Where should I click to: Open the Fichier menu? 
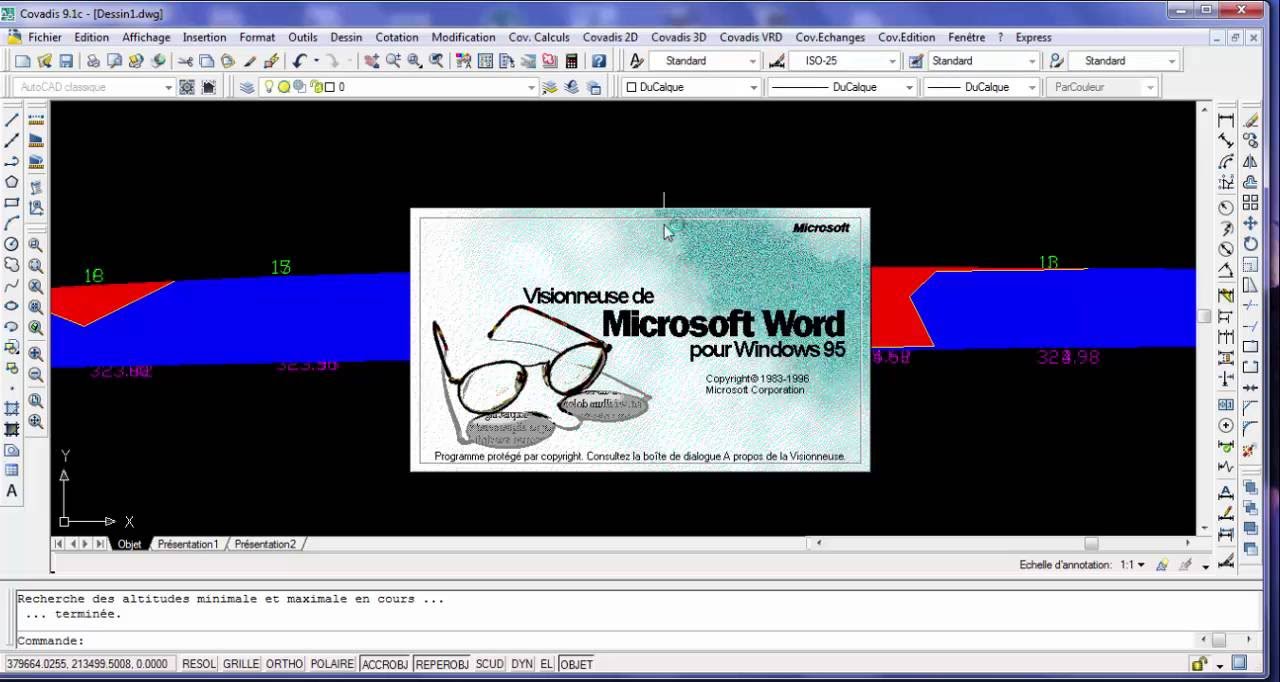tap(45, 37)
